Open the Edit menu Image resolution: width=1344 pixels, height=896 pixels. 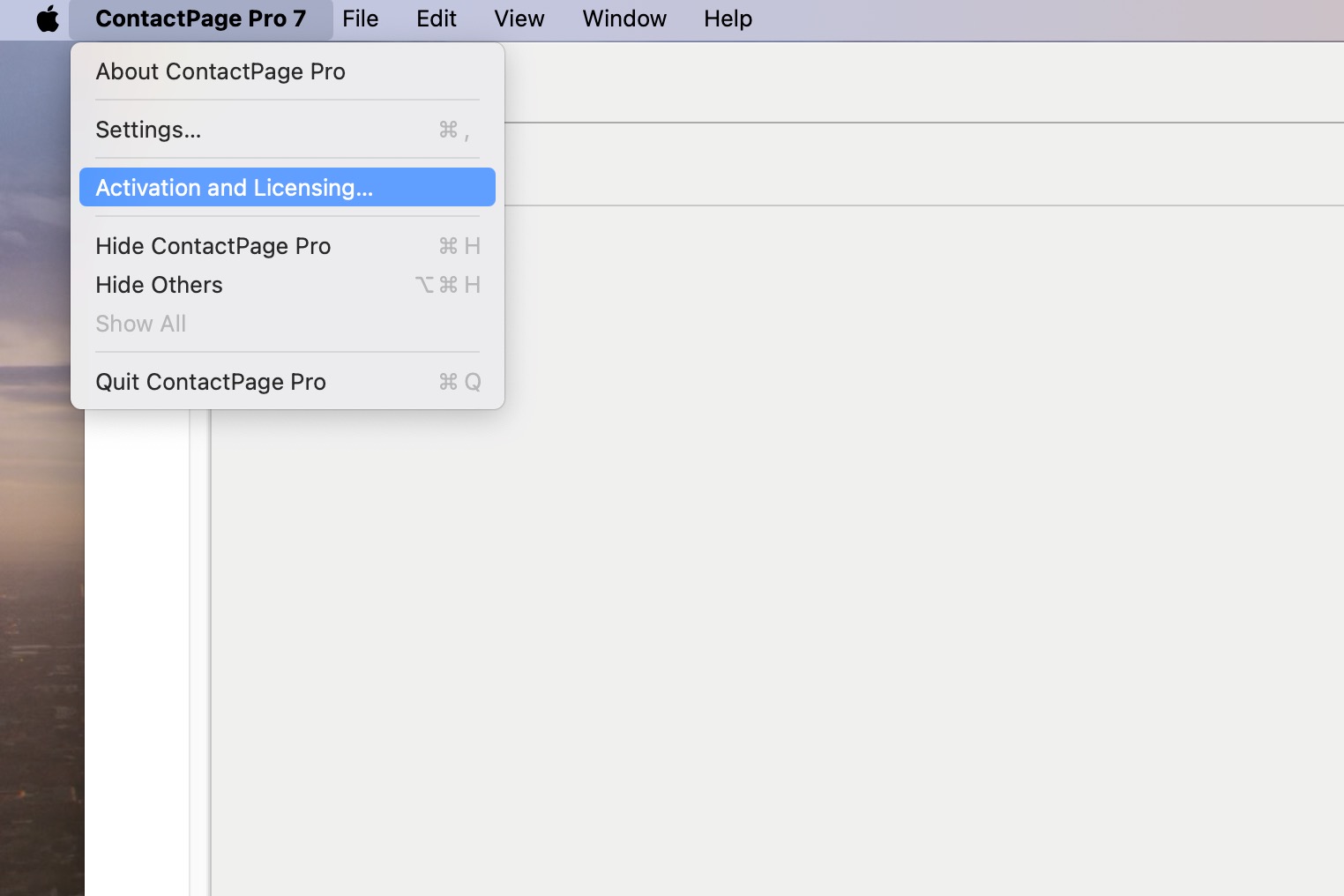(x=436, y=19)
